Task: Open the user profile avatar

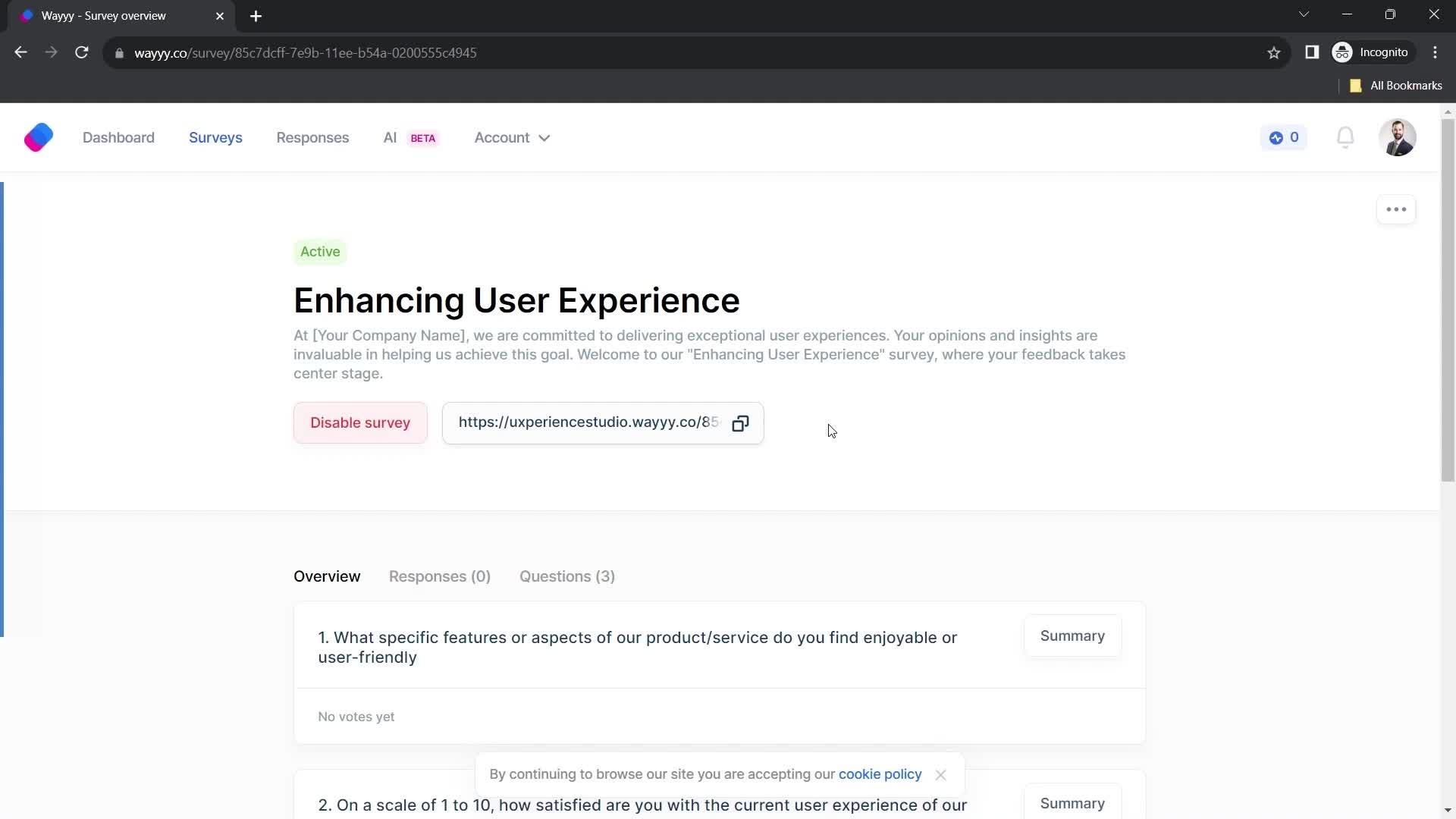Action: pyautogui.click(x=1397, y=137)
